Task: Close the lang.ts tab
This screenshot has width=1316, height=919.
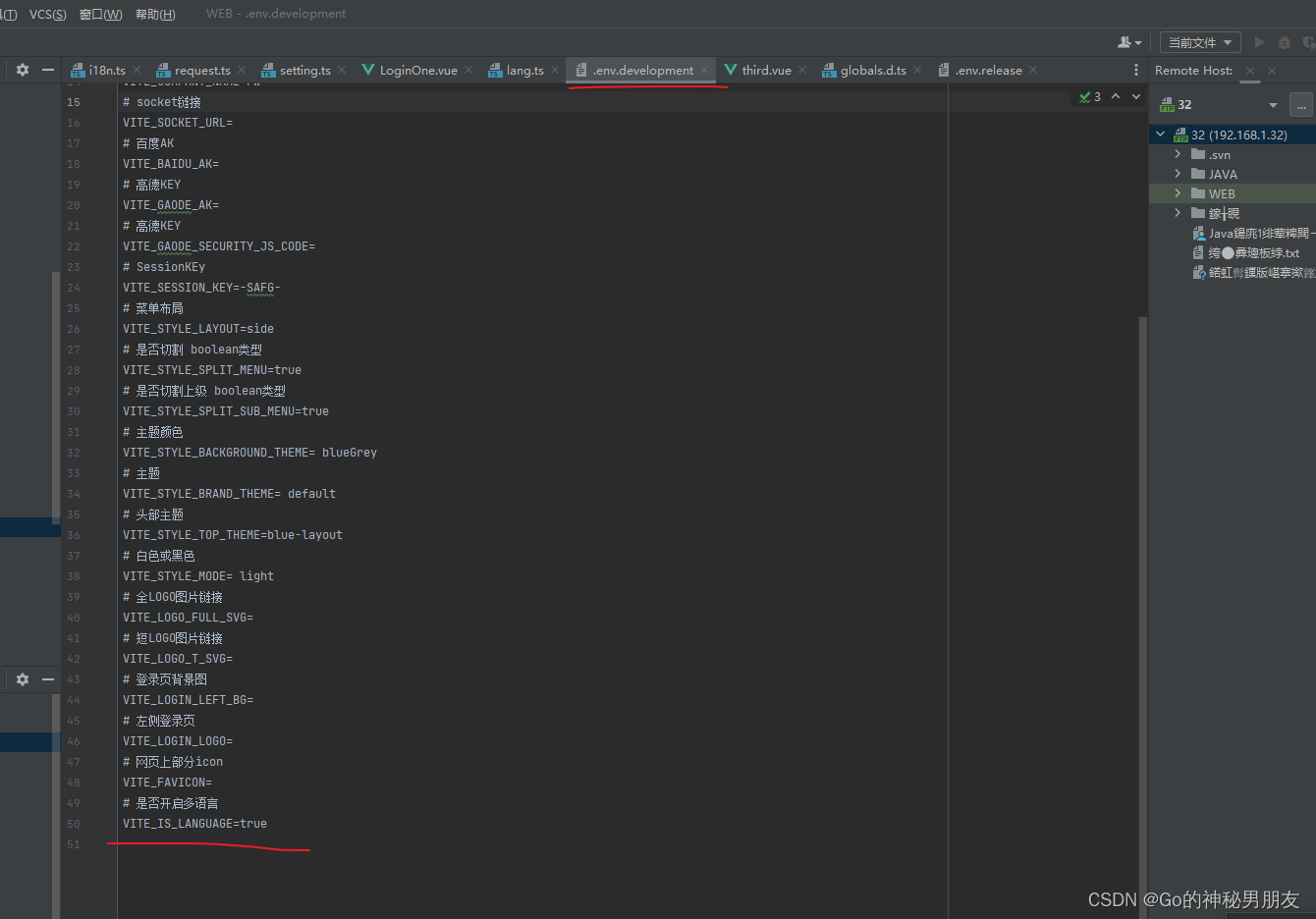Action: click(x=555, y=70)
